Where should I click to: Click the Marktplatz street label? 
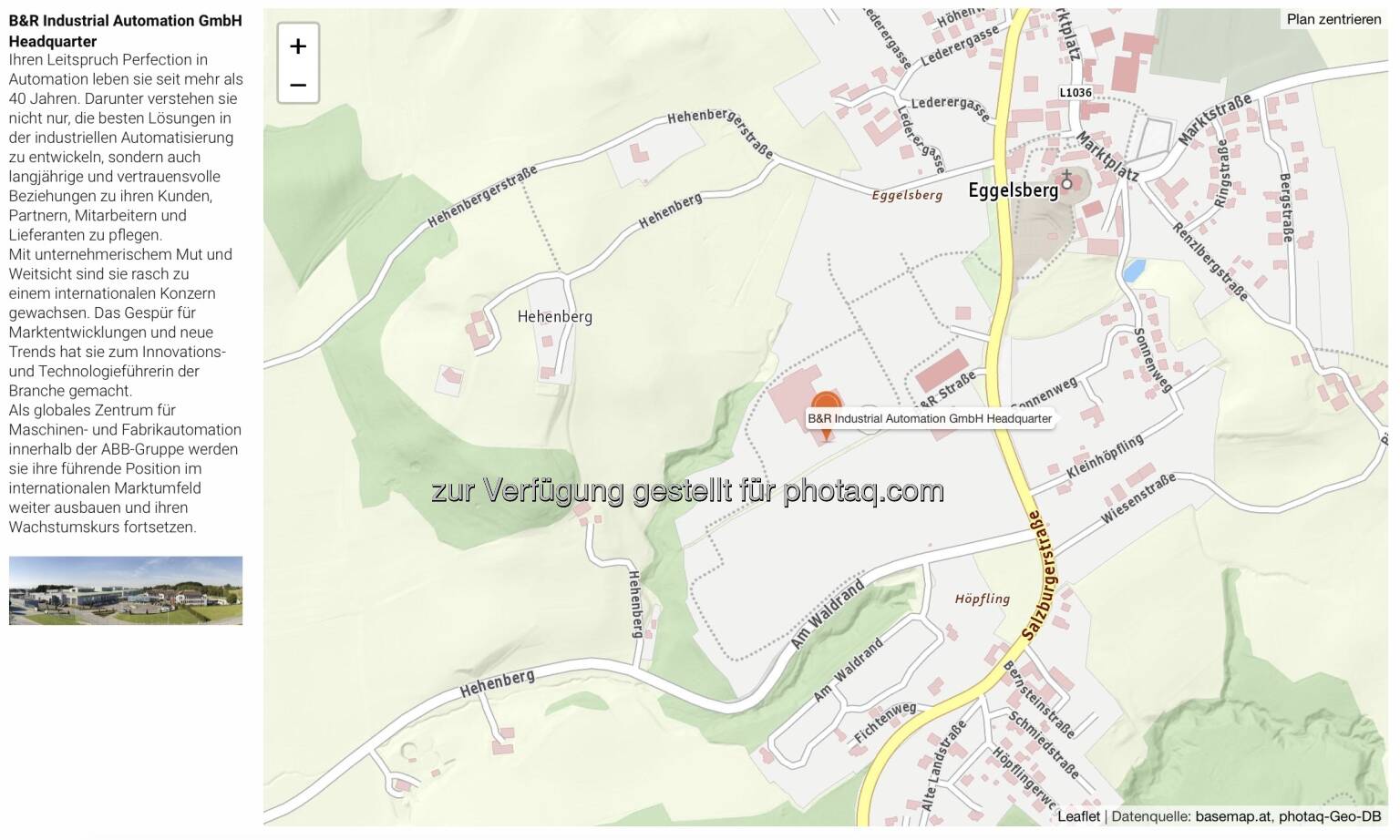pyautogui.click(x=1107, y=156)
